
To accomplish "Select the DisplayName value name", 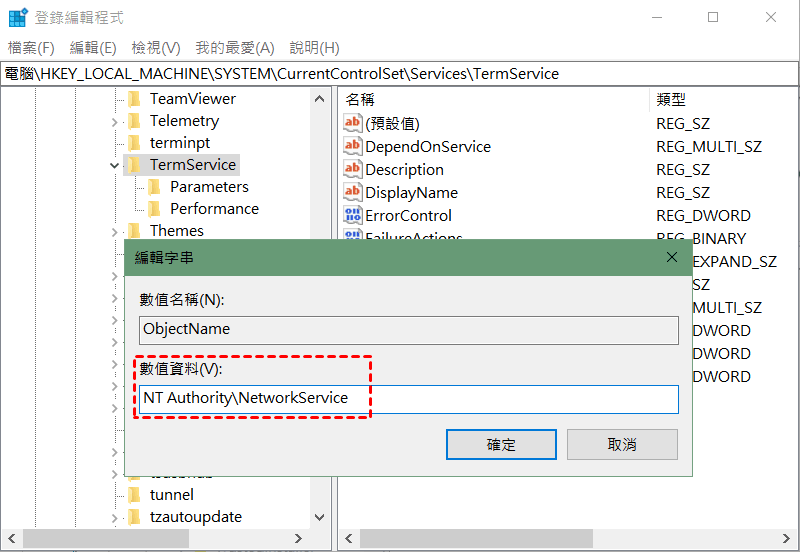I will click(412, 193).
